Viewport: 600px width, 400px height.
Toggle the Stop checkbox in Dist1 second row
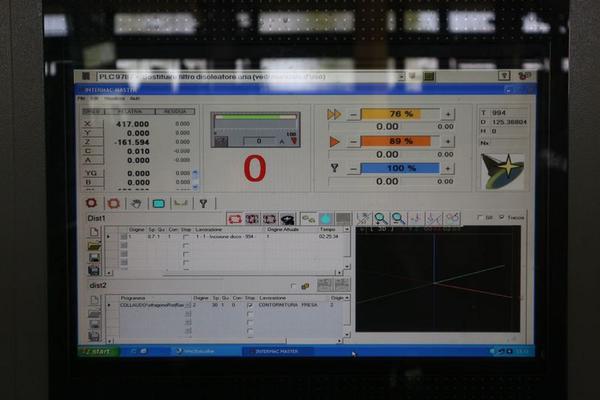tap(186, 245)
